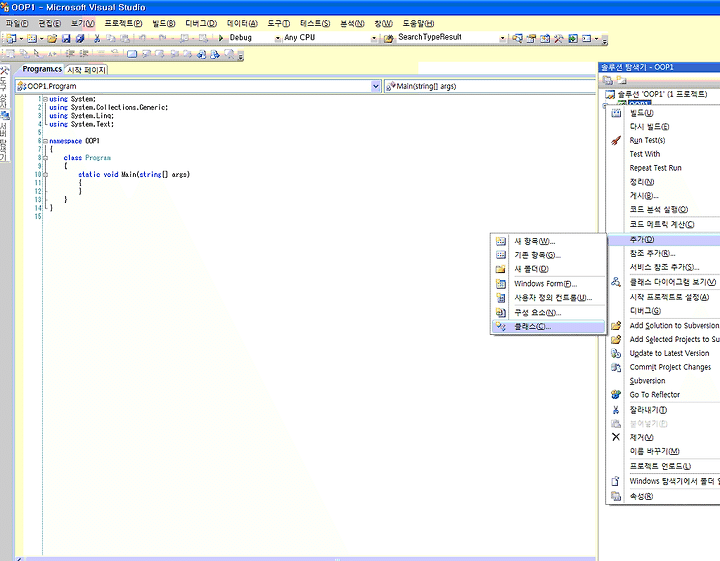The width and height of the screenshot is (720, 561).
Task: Click the Paste toolbar icon
Action: (x=124, y=39)
